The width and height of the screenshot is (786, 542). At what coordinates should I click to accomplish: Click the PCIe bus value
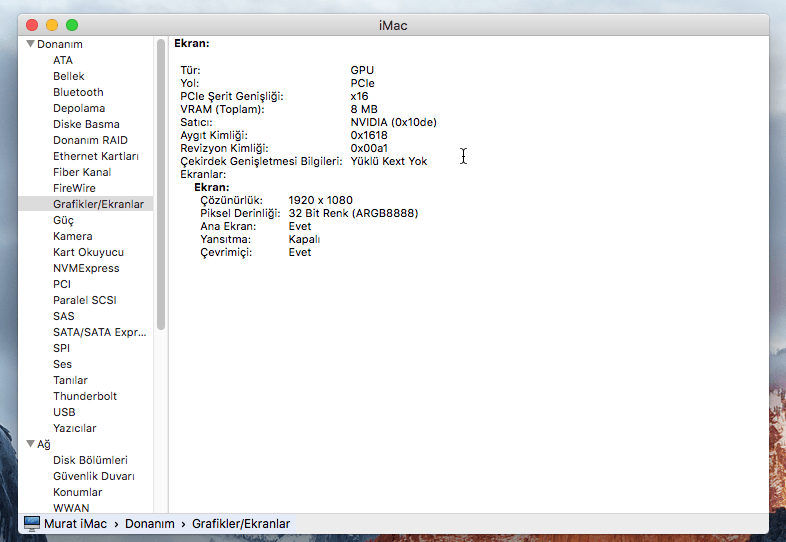362,83
